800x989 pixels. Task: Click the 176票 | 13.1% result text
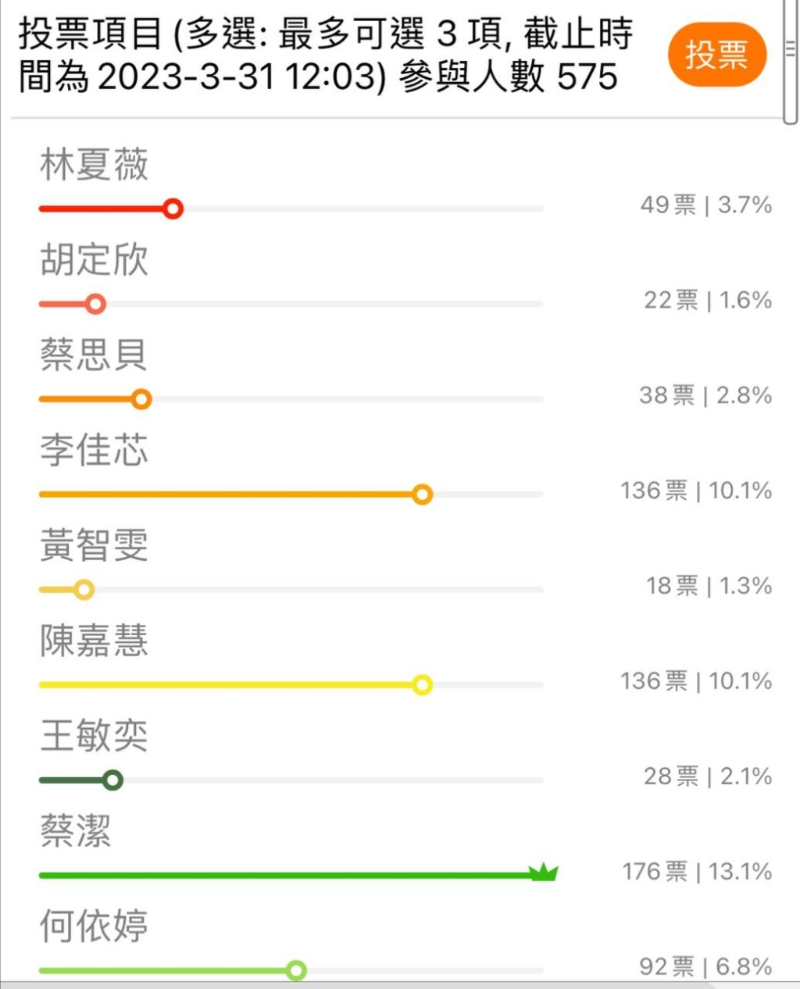697,872
